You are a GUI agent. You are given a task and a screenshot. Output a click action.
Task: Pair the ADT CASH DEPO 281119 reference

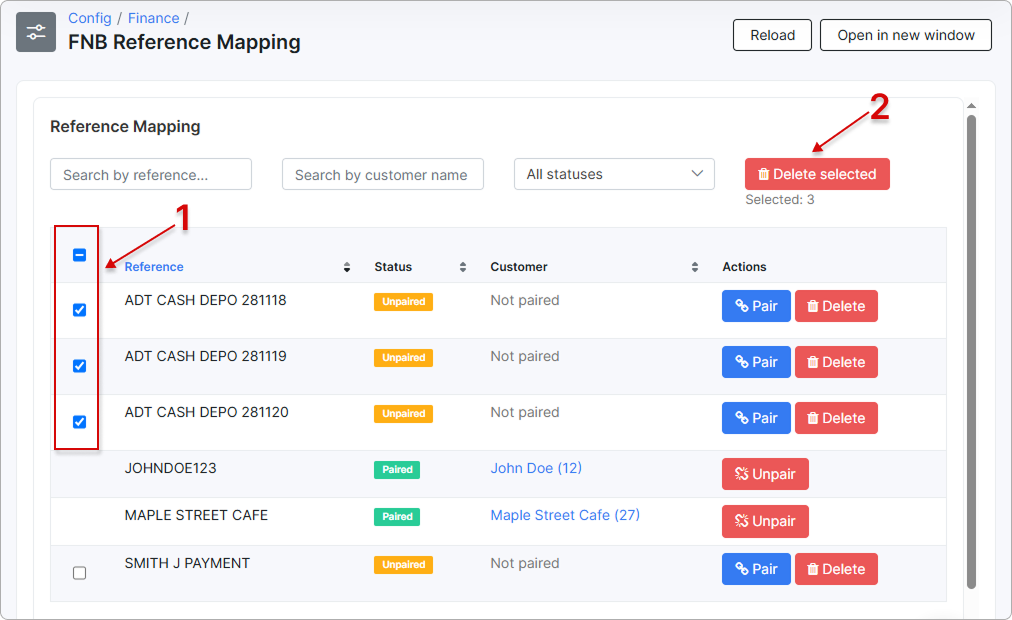[x=756, y=362]
